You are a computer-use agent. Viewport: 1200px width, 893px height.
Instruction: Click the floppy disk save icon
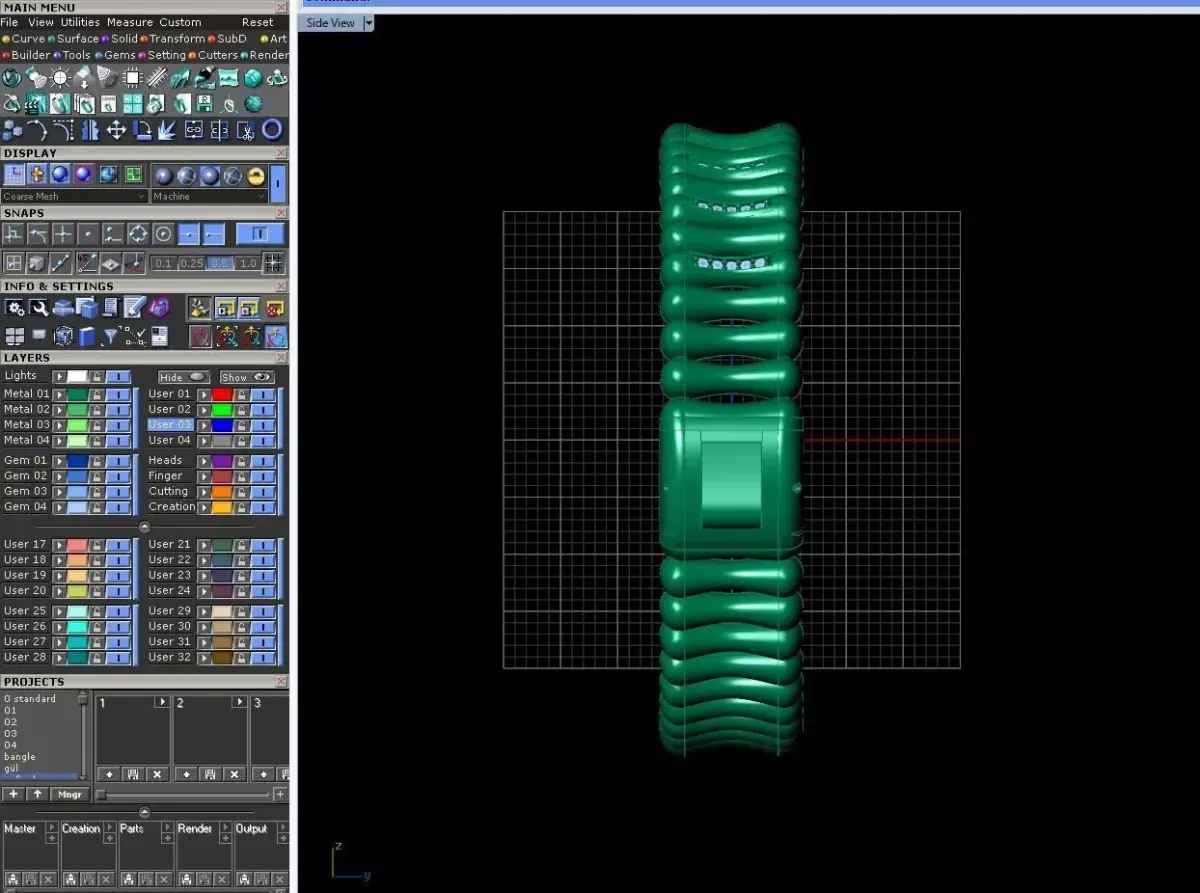[205, 104]
